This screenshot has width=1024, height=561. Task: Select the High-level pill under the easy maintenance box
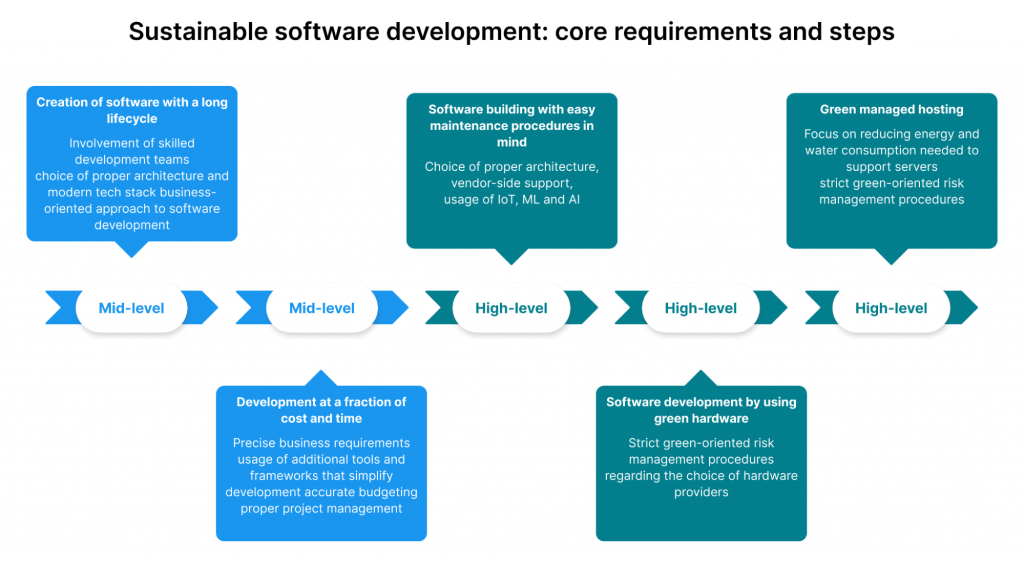[511, 308]
